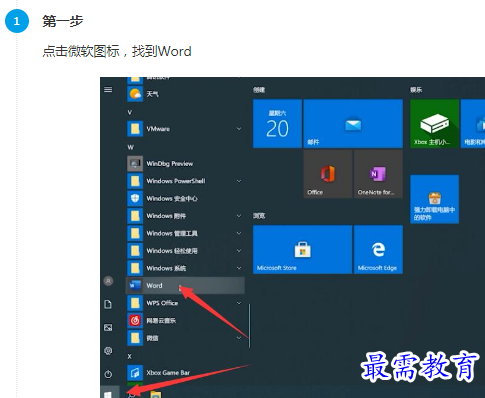Select the 'Word' app name text
This screenshot has height=398, width=485.
(154, 286)
